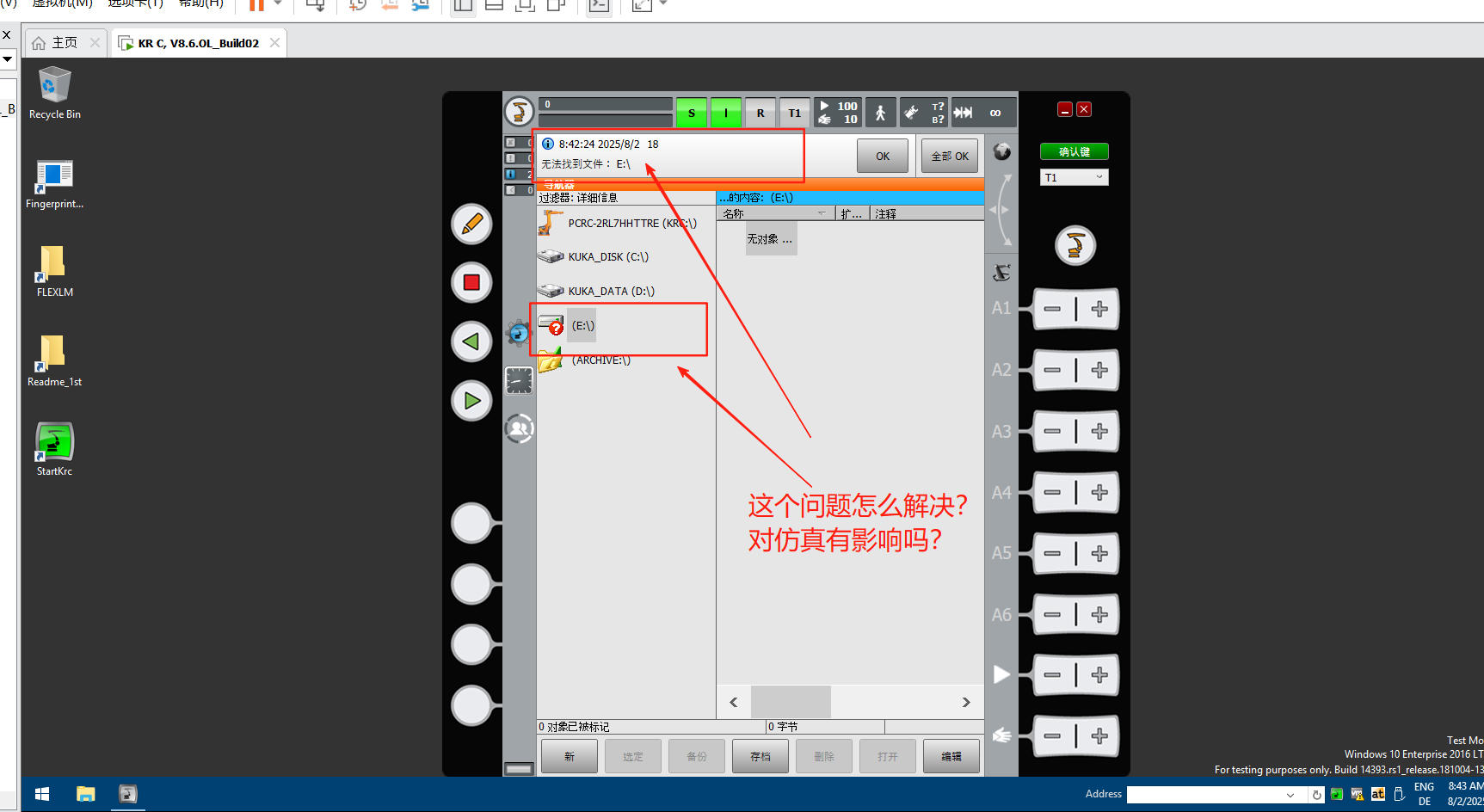Open the T1 mode dropdown
The height and width of the screenshot is (812, 1484).
click(x=1074, y=177)
